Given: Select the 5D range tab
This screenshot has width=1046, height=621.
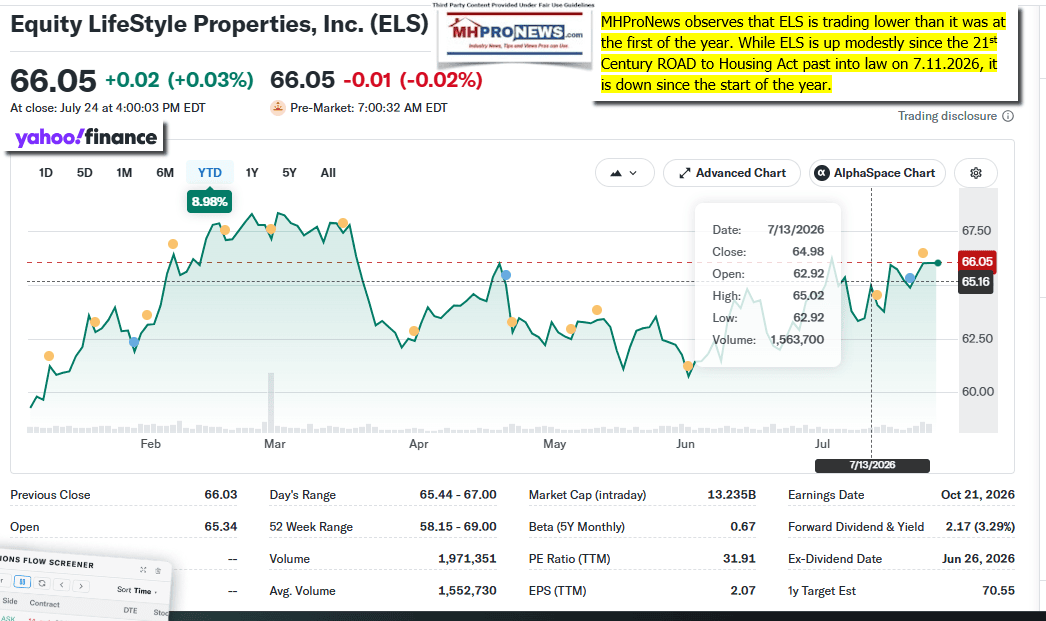Looking at the screenshot, I should (84, 173).
